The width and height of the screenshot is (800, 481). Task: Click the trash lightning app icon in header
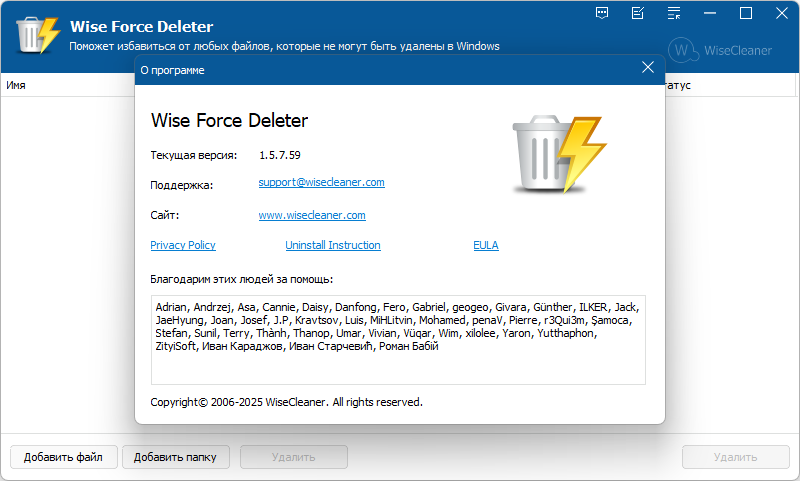tap(38, 35)
